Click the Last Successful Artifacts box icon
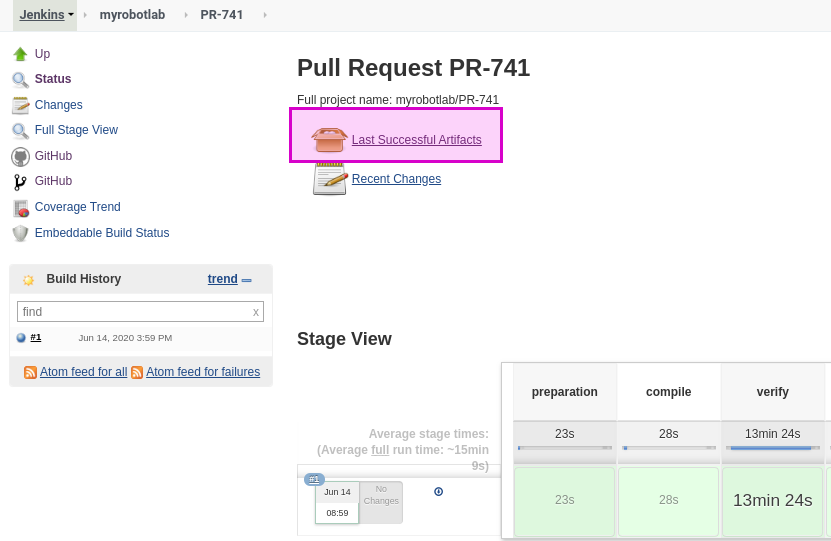This screenshot has height=541, width=831. (329, 140)
